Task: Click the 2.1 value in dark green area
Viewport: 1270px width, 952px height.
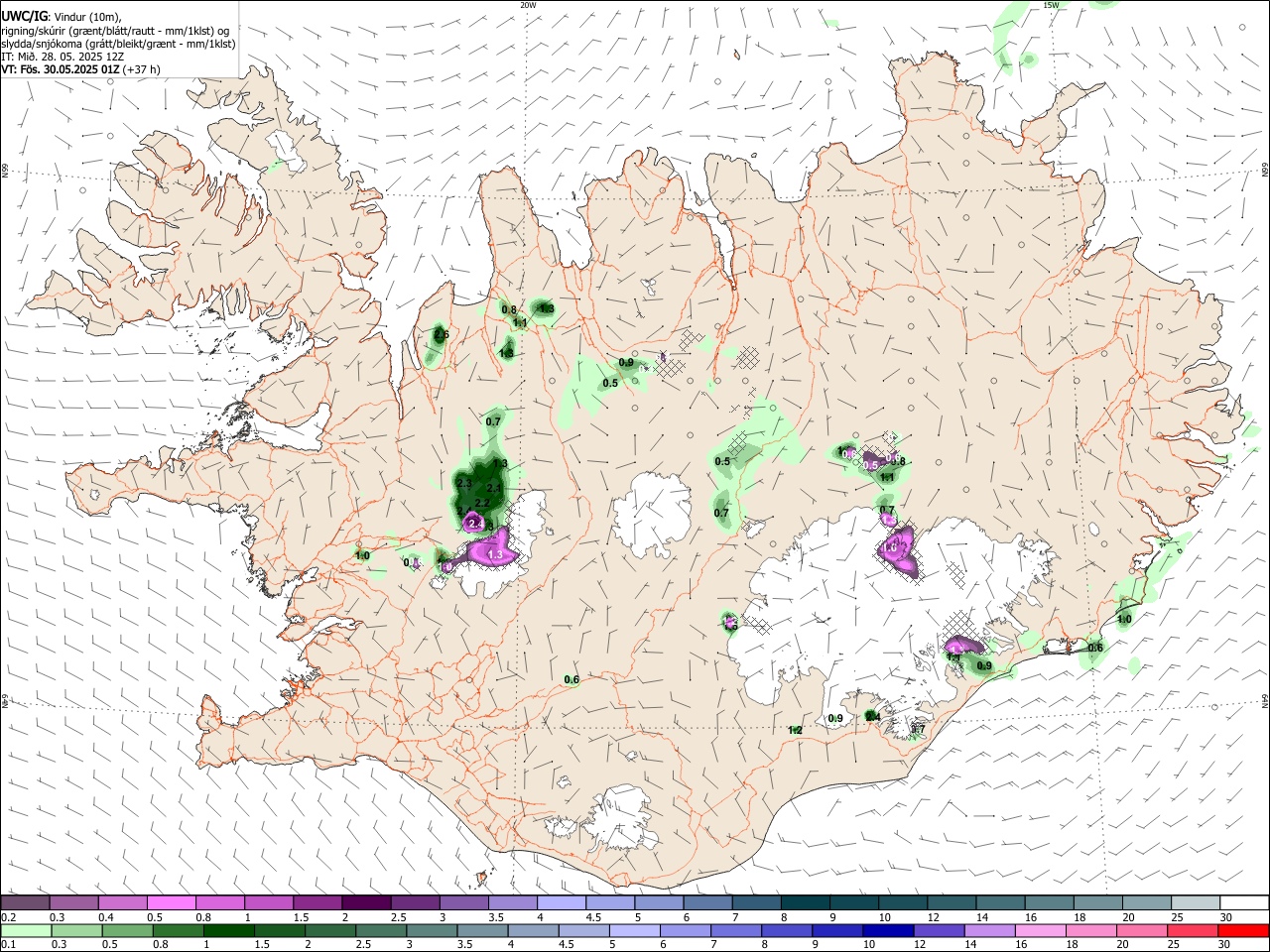Action: pyautogui.click(x=494, y=488)
